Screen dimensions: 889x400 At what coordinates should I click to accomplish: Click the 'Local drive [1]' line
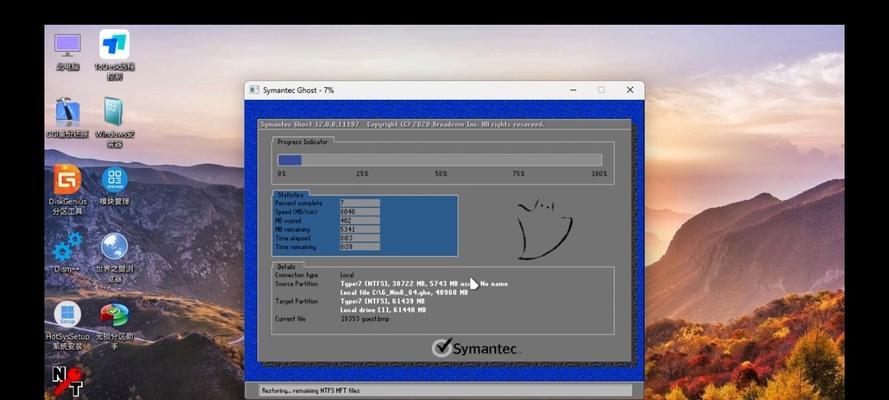click(383, 310)
